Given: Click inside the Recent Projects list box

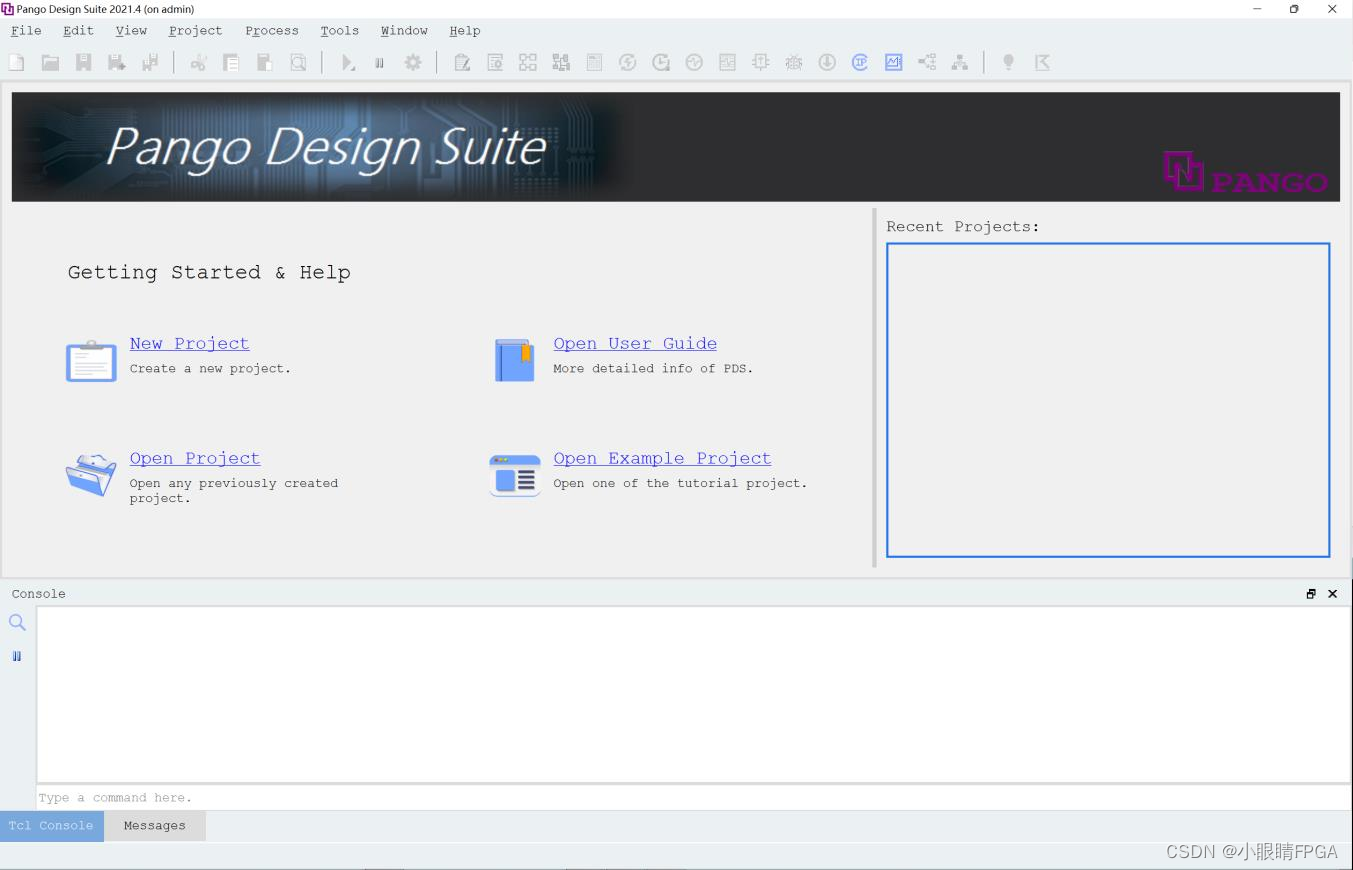Looking at the screenshot, I should pos(1108,400).
